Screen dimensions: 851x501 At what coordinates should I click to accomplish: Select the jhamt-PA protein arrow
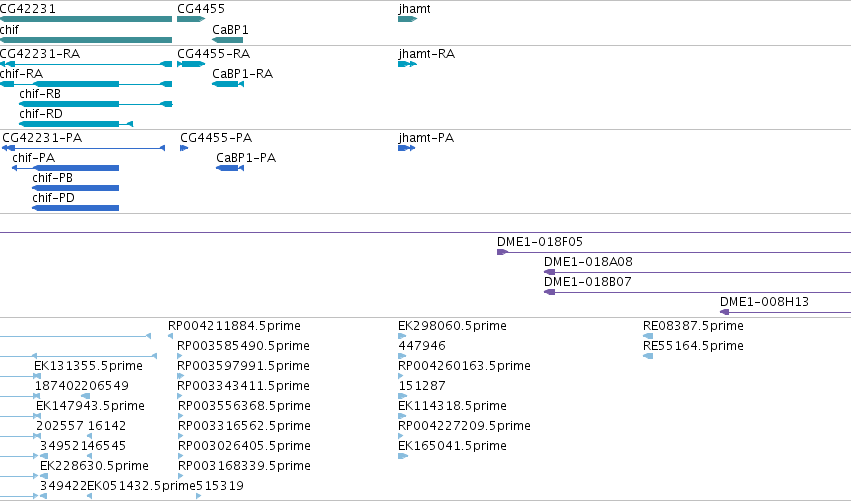[407, 148]
